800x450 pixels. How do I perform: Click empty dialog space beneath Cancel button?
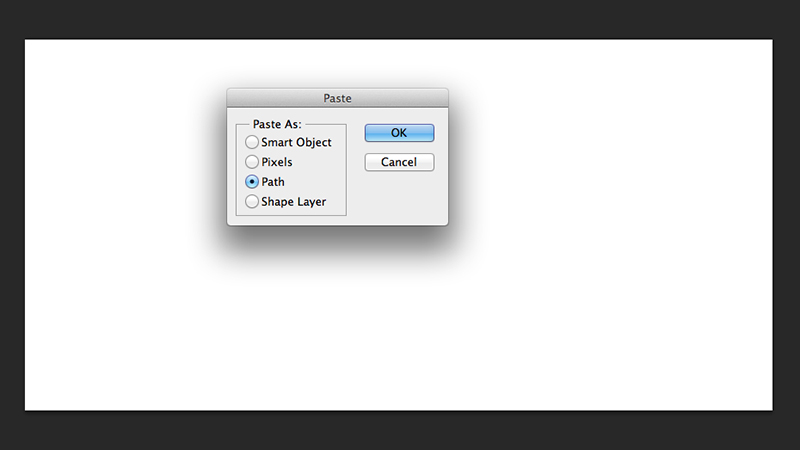399,198
